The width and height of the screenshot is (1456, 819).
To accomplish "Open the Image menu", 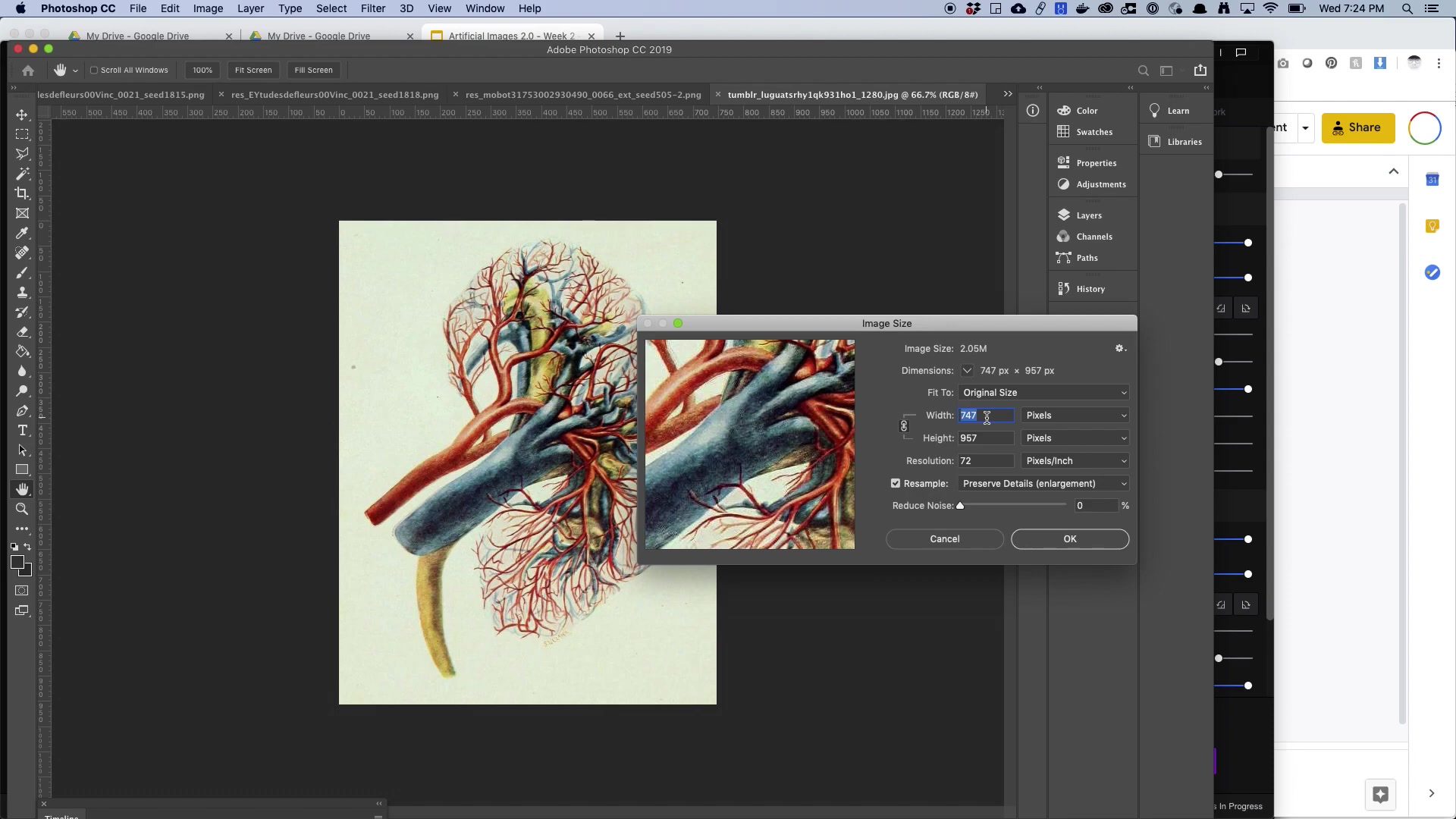I will (x=208, y=8).
